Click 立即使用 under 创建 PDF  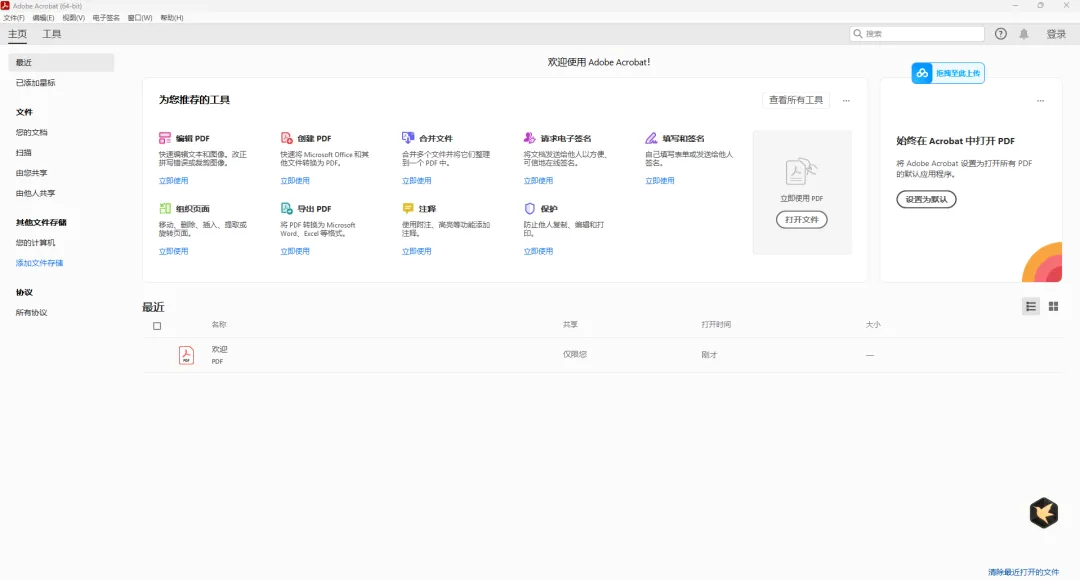295,180
